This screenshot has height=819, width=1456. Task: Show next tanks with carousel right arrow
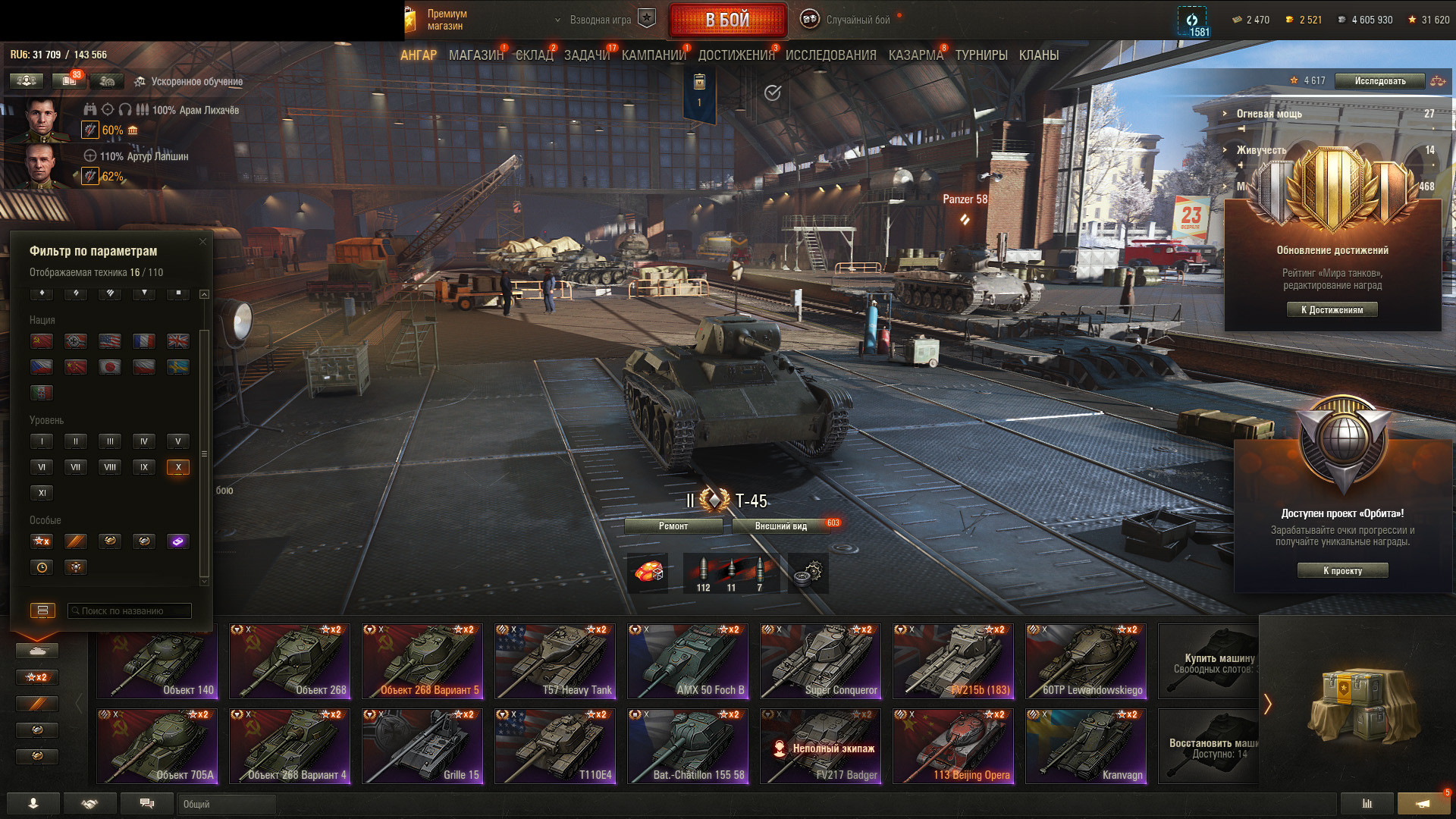(x=1267, y=704)
